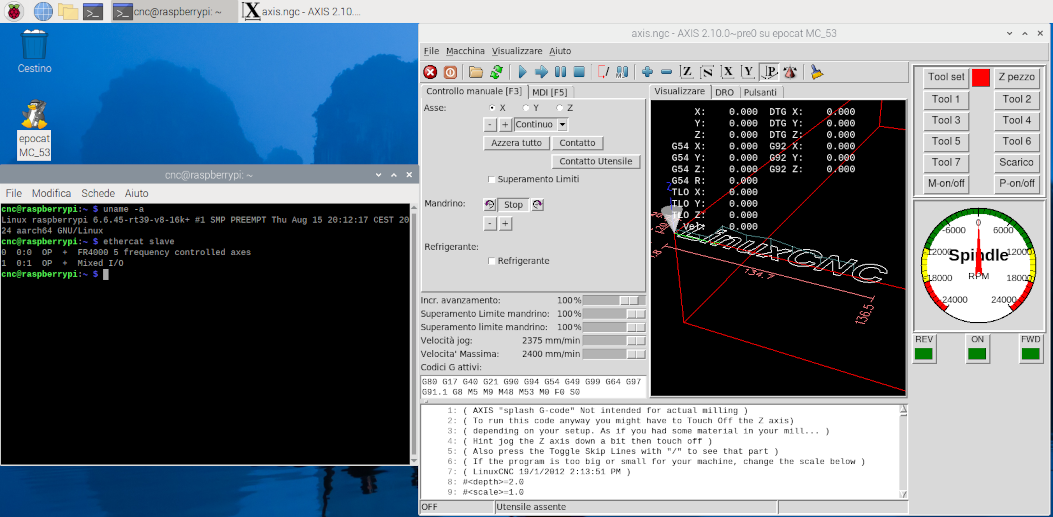
Task: Toggle rotate view cone icon
Action: tap(790, 72)
